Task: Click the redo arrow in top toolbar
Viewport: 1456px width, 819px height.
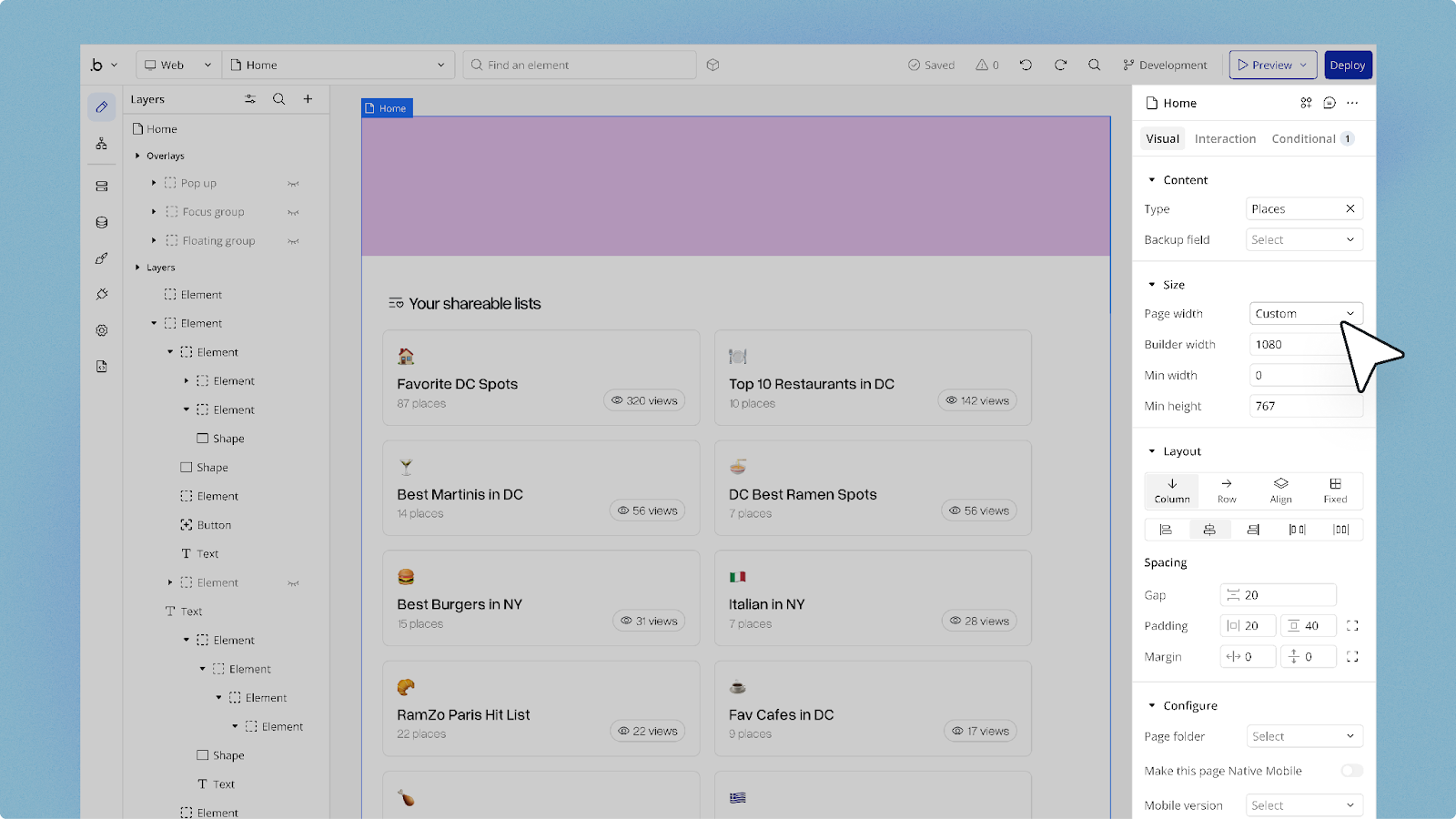Action: 1060,65
